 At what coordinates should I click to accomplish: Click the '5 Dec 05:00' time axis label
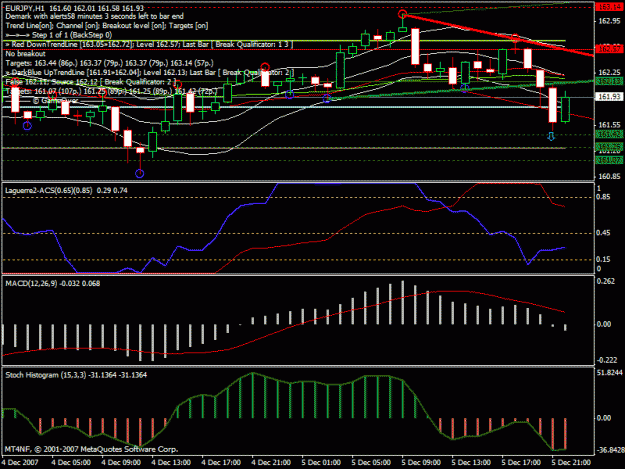(371, 463)
